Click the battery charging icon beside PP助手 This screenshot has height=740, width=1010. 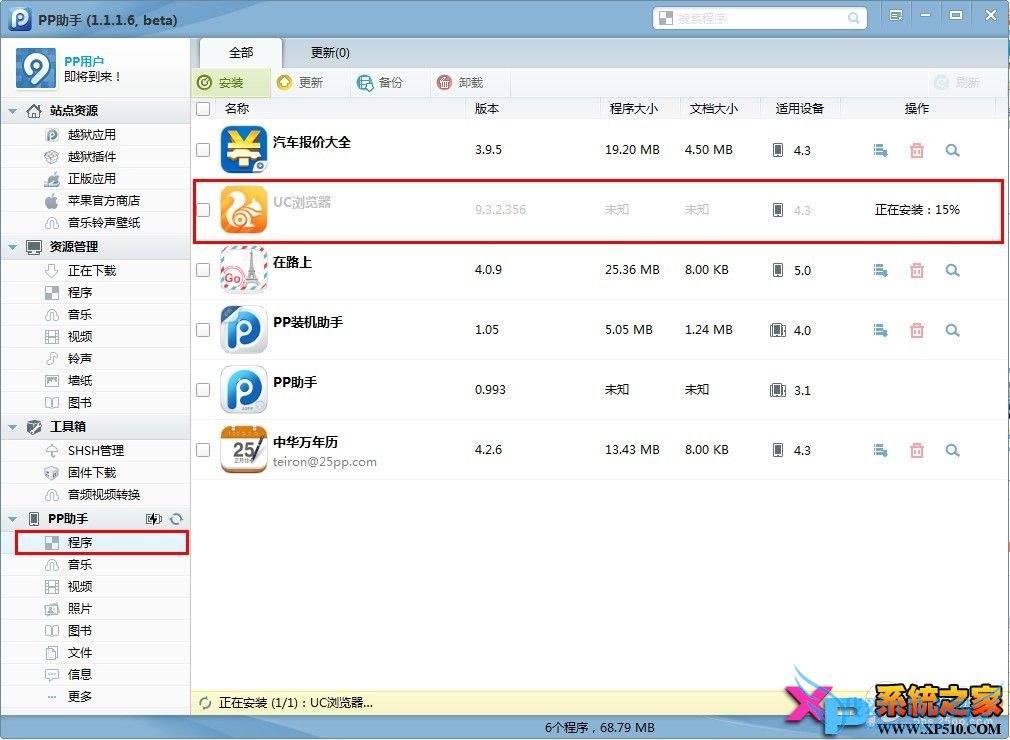pos(154,518)
